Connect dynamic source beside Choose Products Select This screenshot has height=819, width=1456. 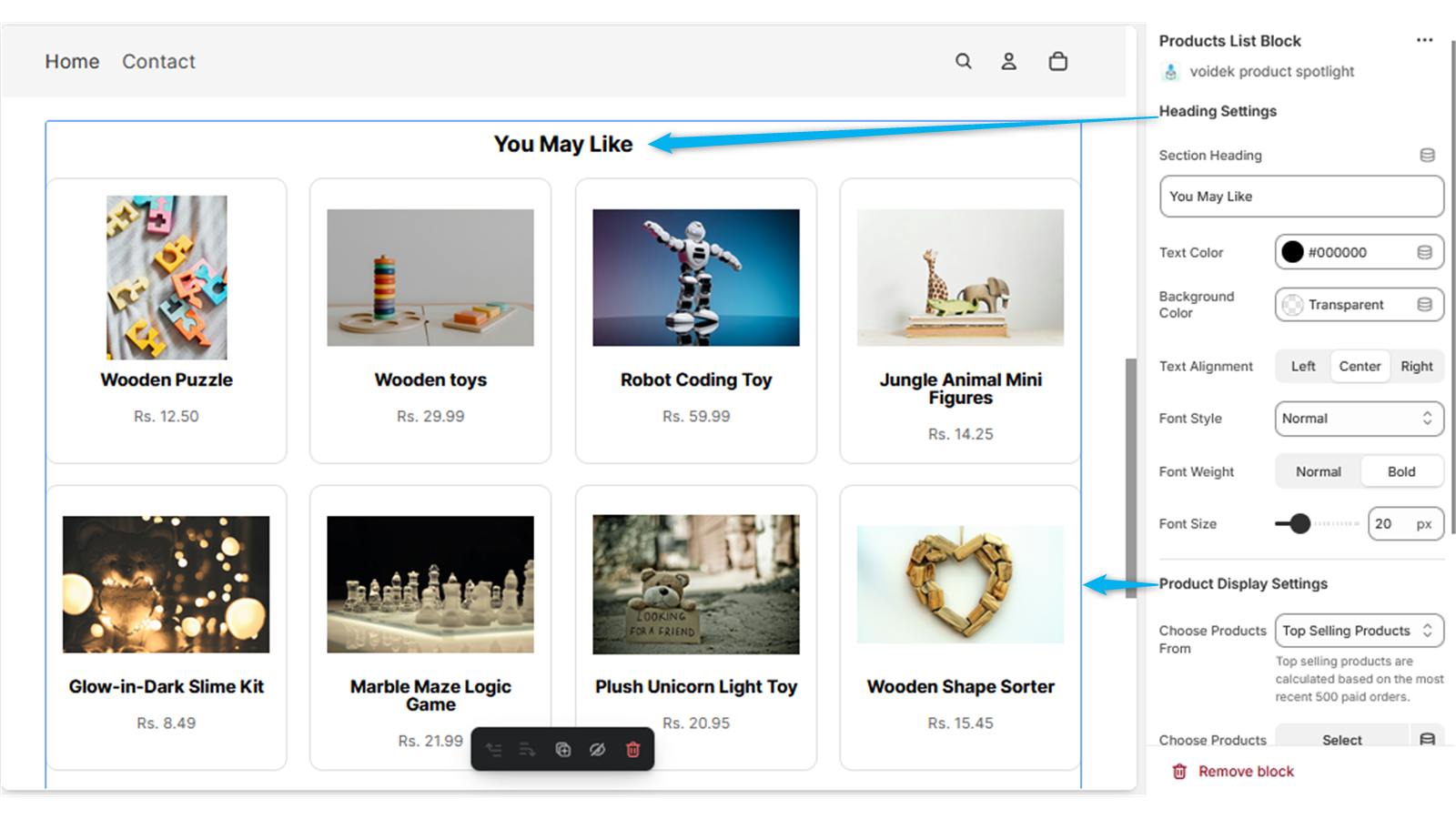click(1427, 739)
